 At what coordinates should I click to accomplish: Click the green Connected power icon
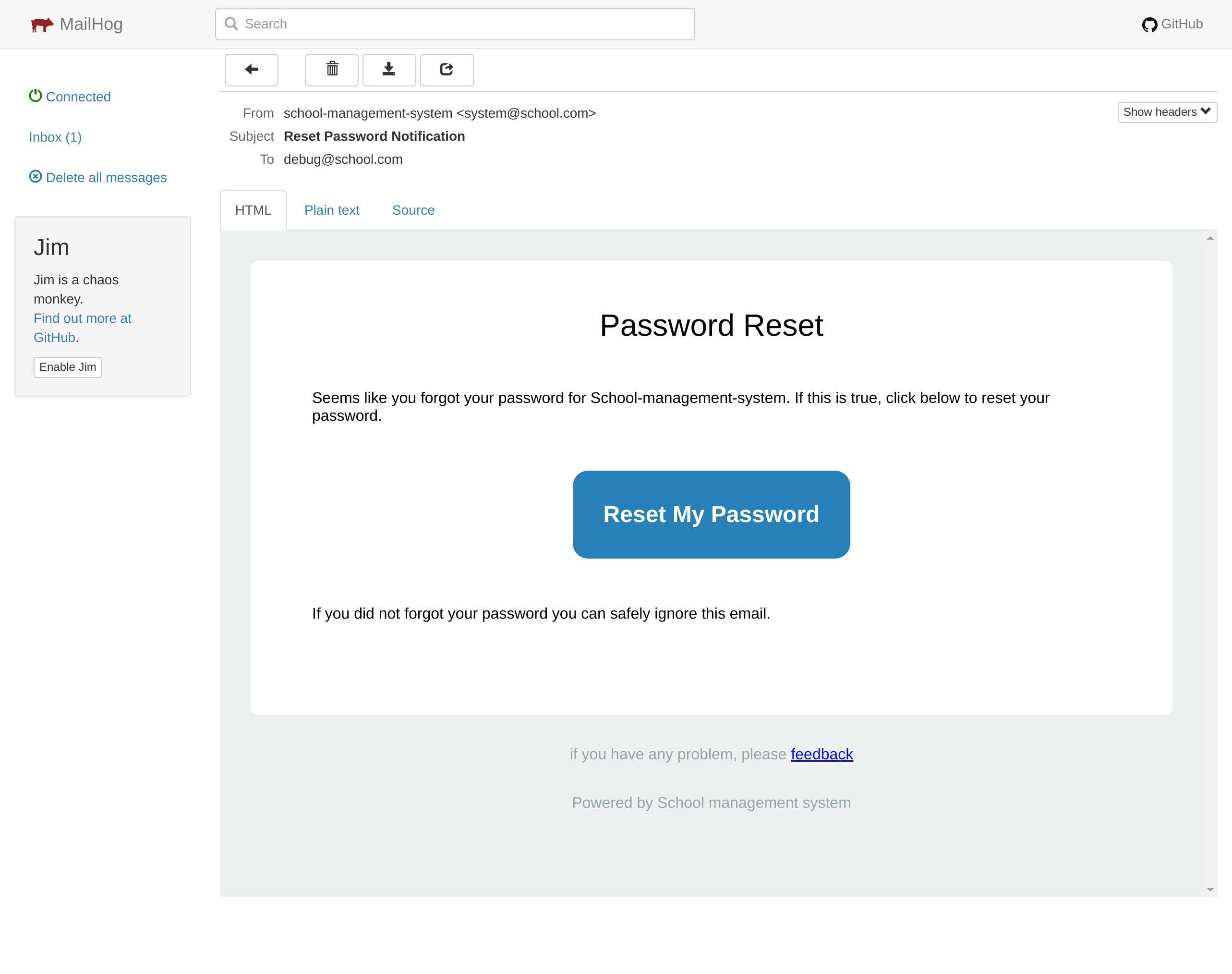click(x=36, y=96)
